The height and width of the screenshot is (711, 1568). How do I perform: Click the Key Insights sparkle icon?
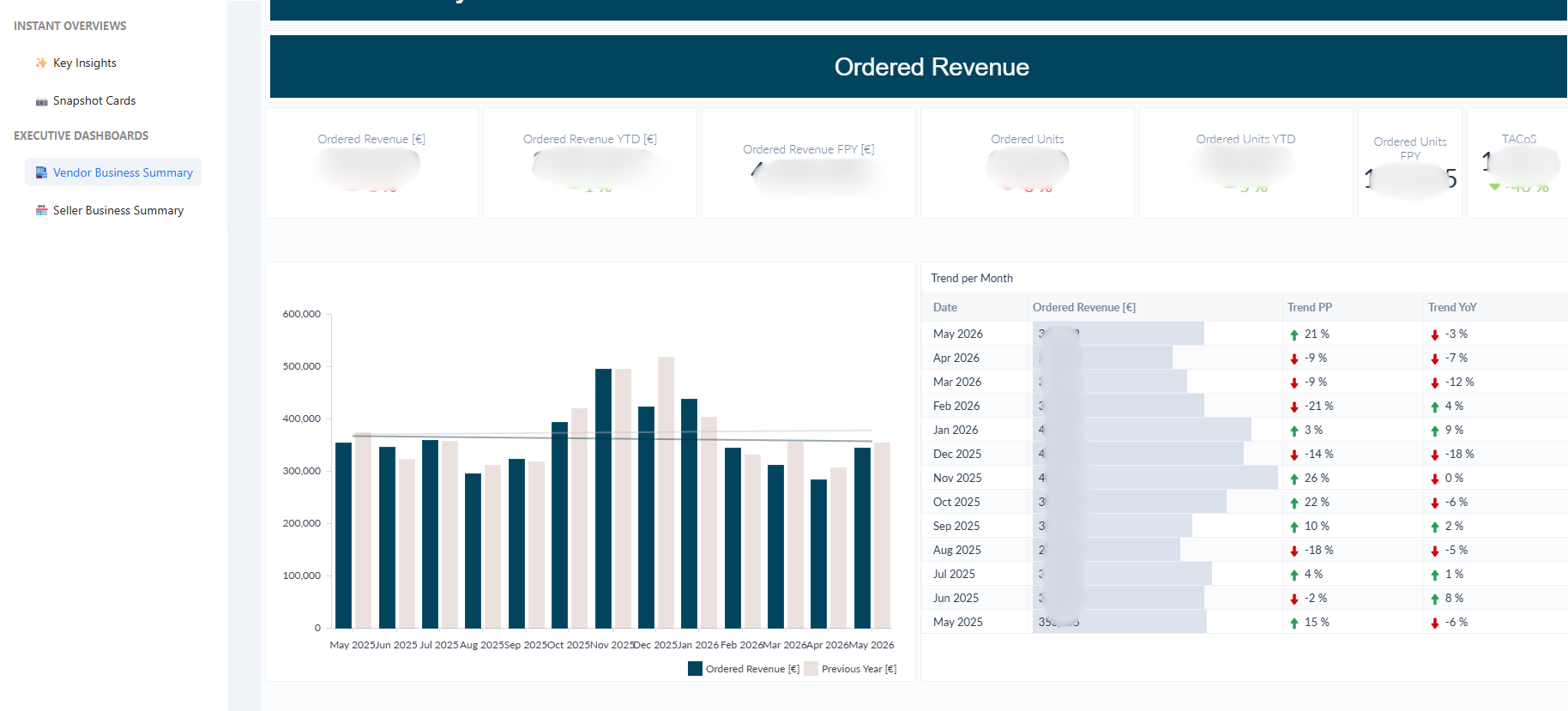[x=41, y=63]
